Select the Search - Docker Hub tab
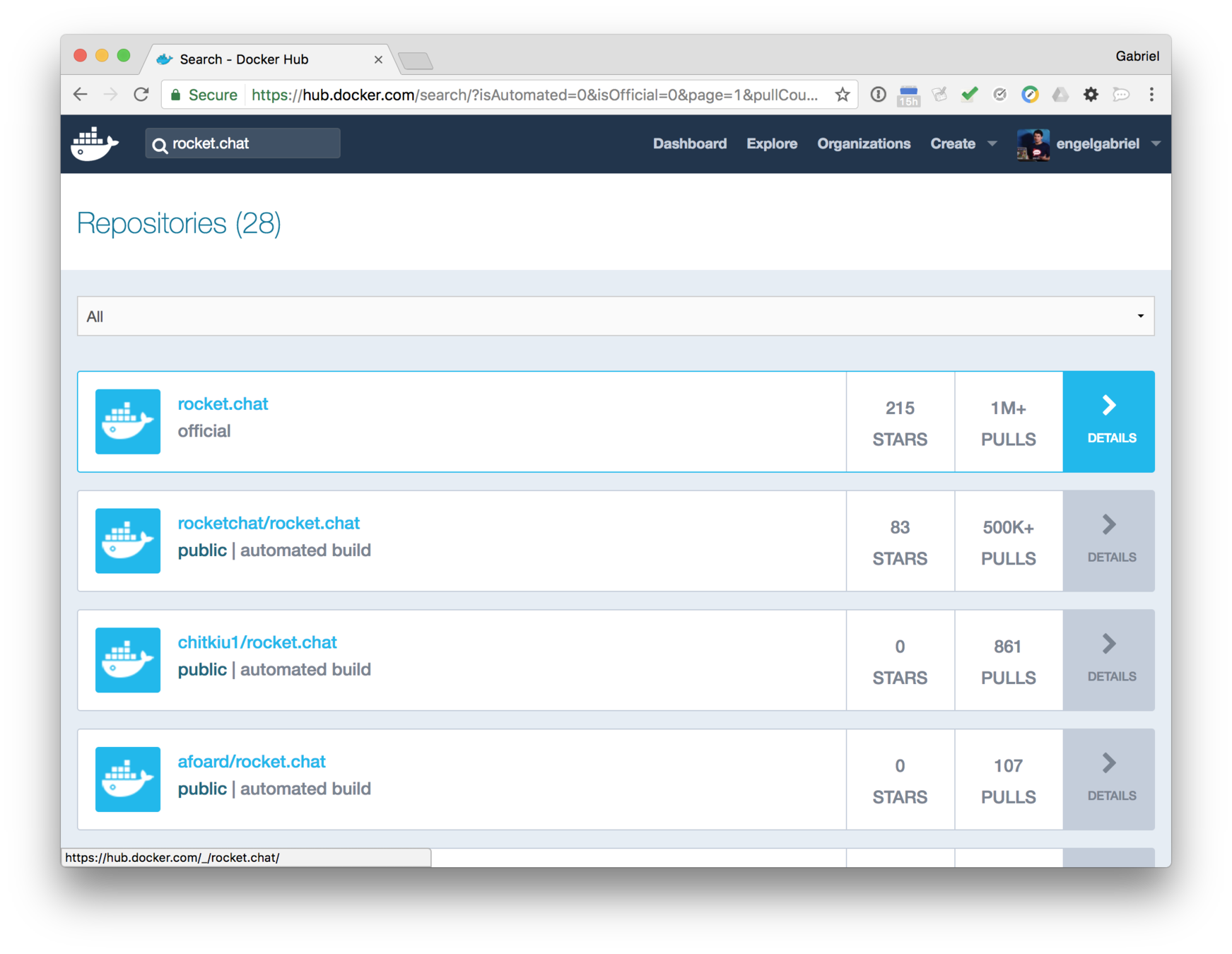The width and height of the screenshot is (1232, 954). [269, 59]
